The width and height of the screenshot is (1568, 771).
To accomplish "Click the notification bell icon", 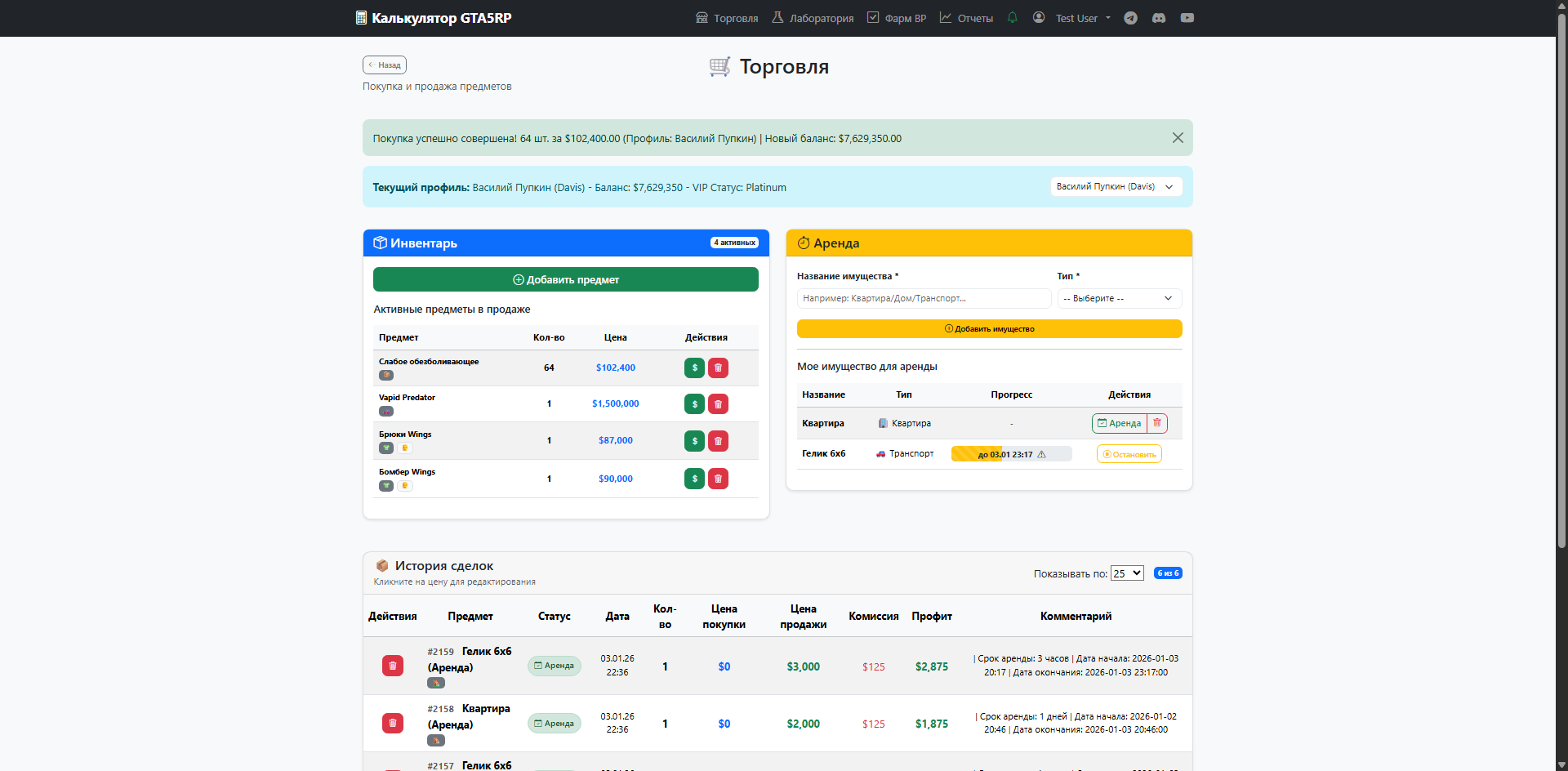I will tap(1013, 17).
